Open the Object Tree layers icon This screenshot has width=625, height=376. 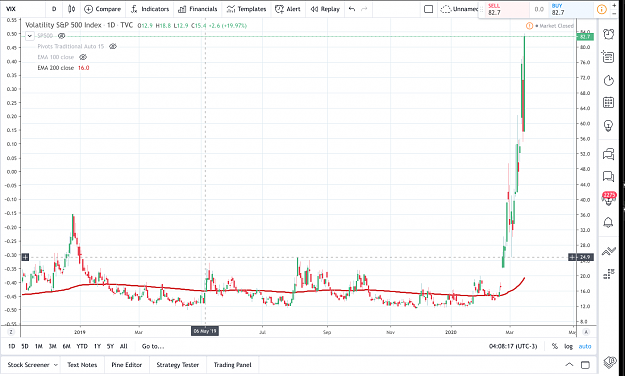coord(609,361)
